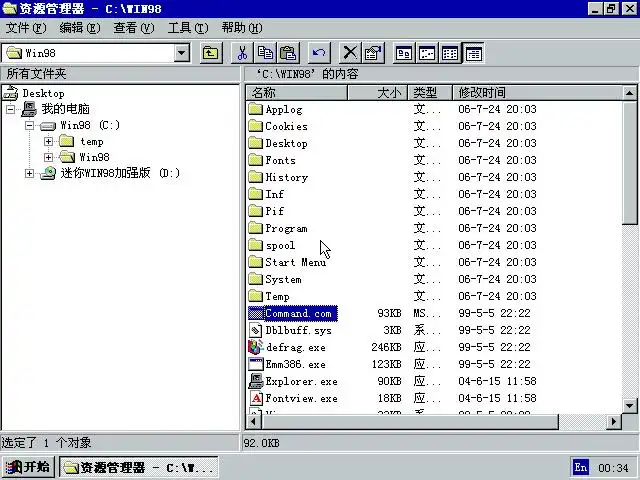Select the spool folder name

click(x=280, y=245)
